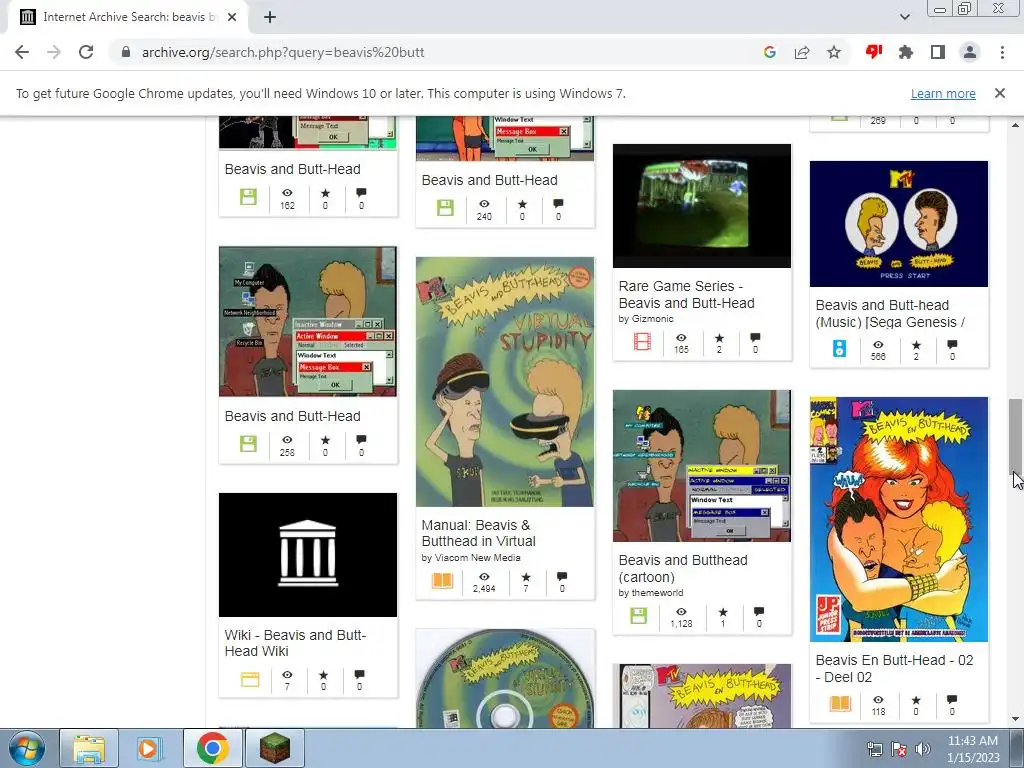Open the Extensions puzzle-piece menu
Viewport: 1024px width, 768px height.
[906, 52]
